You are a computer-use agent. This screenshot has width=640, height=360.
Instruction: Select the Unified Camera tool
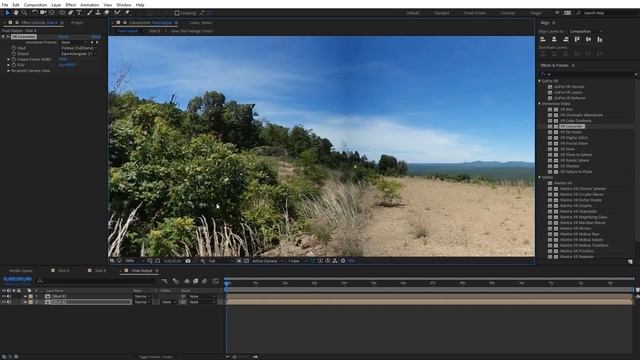pos(43,13)
